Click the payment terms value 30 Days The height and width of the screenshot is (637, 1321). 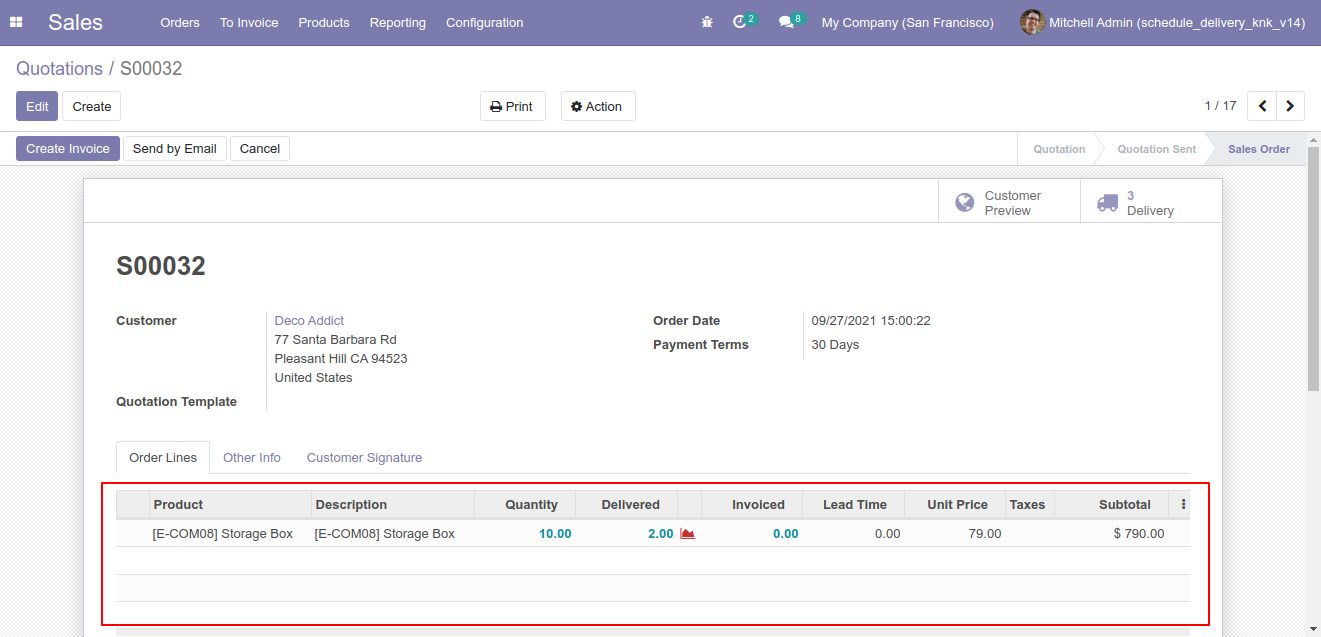tap(835, 345)
